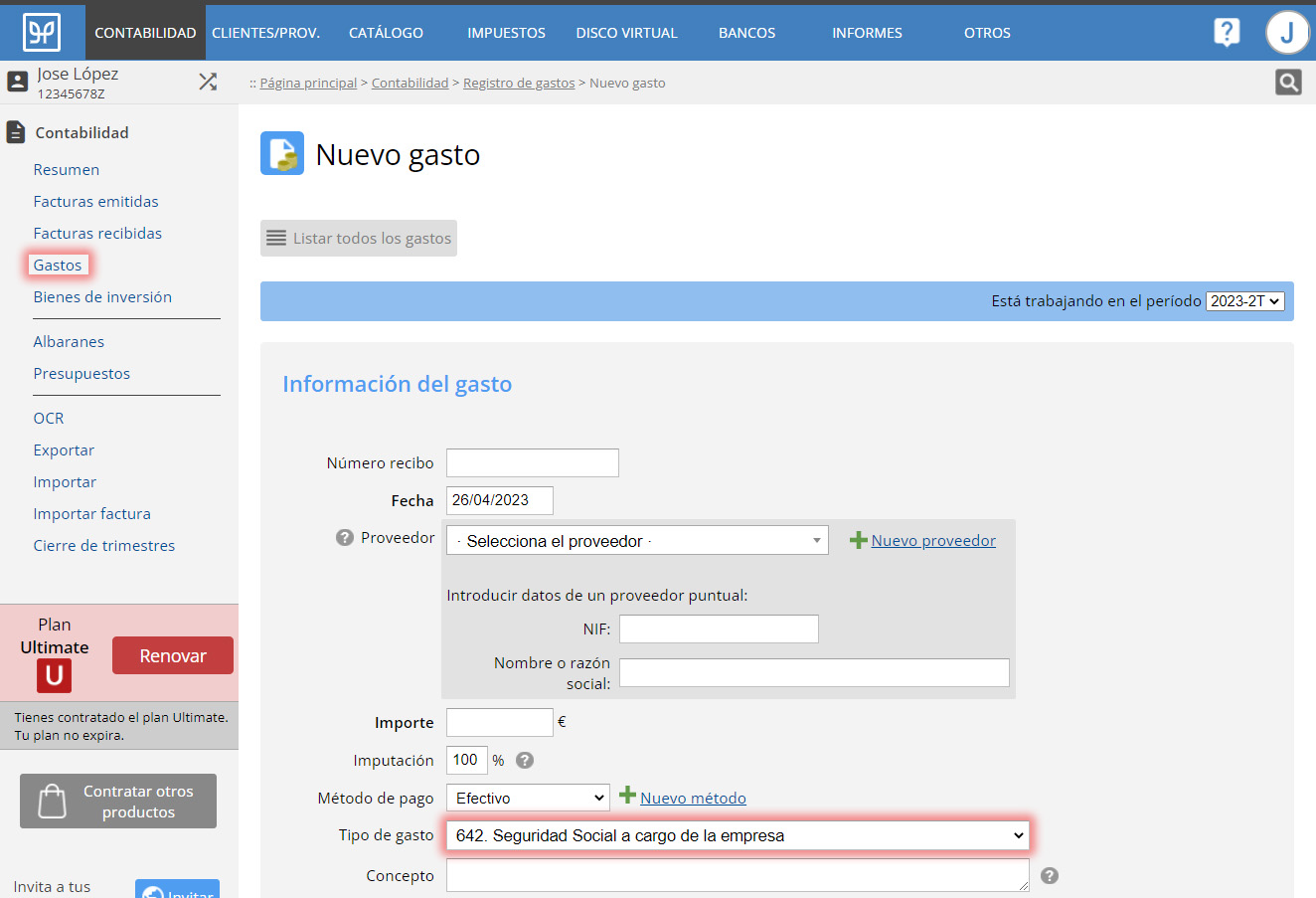Click Registro de gastos breadcrumb link
This screenshot has height=898, width=1316.
(x=519, y=84)
